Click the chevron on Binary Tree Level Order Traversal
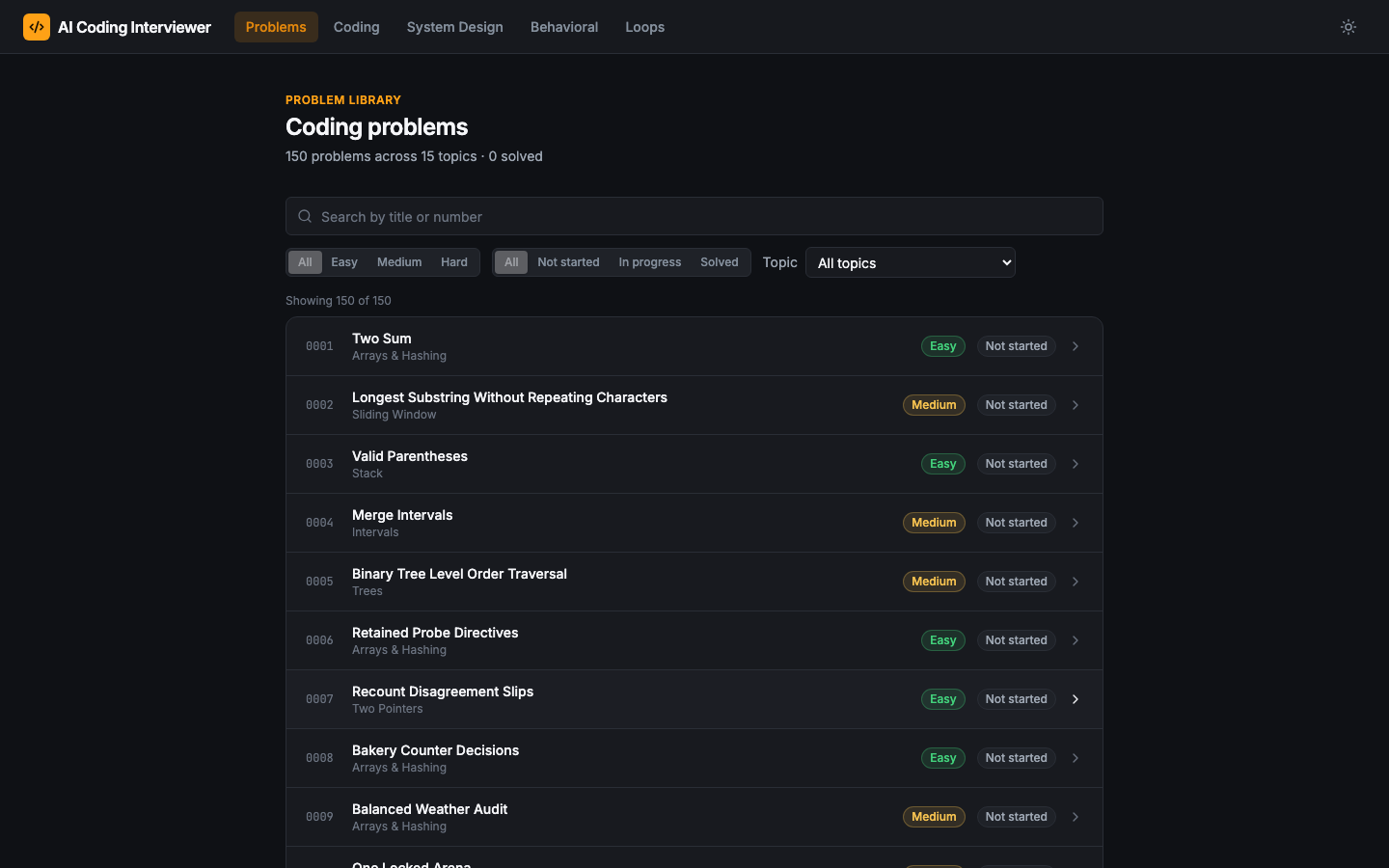This screenshot has height=868, width=1389. [1076, 582]
